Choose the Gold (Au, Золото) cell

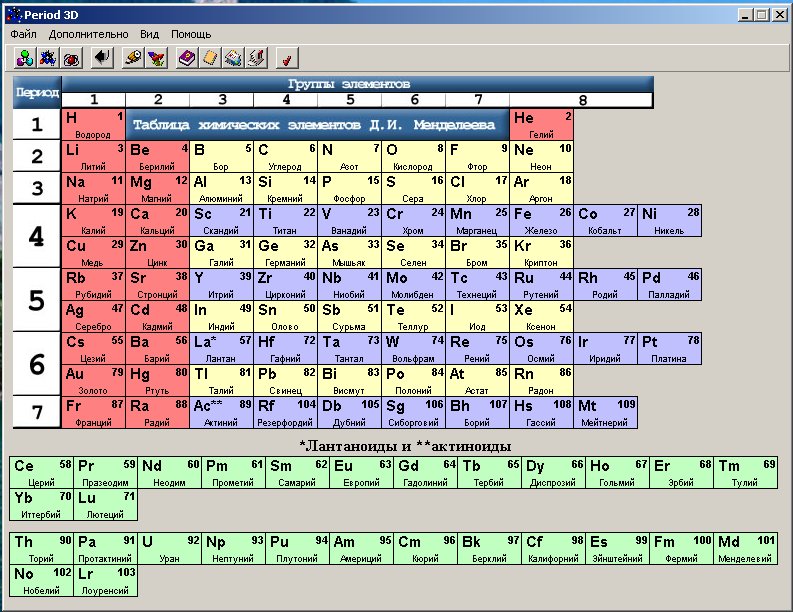tap(94, 381)
